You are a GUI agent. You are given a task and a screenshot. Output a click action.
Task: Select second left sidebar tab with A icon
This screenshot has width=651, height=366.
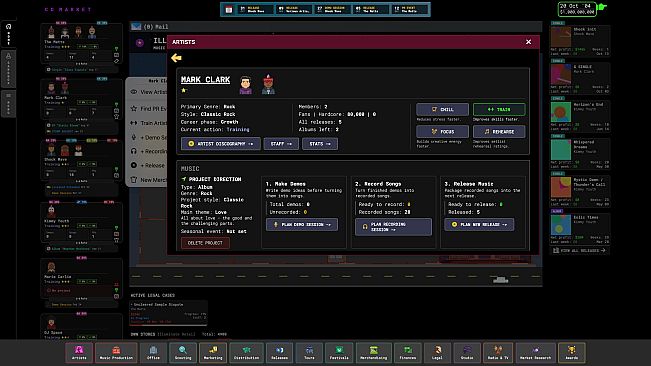(8, 69)
